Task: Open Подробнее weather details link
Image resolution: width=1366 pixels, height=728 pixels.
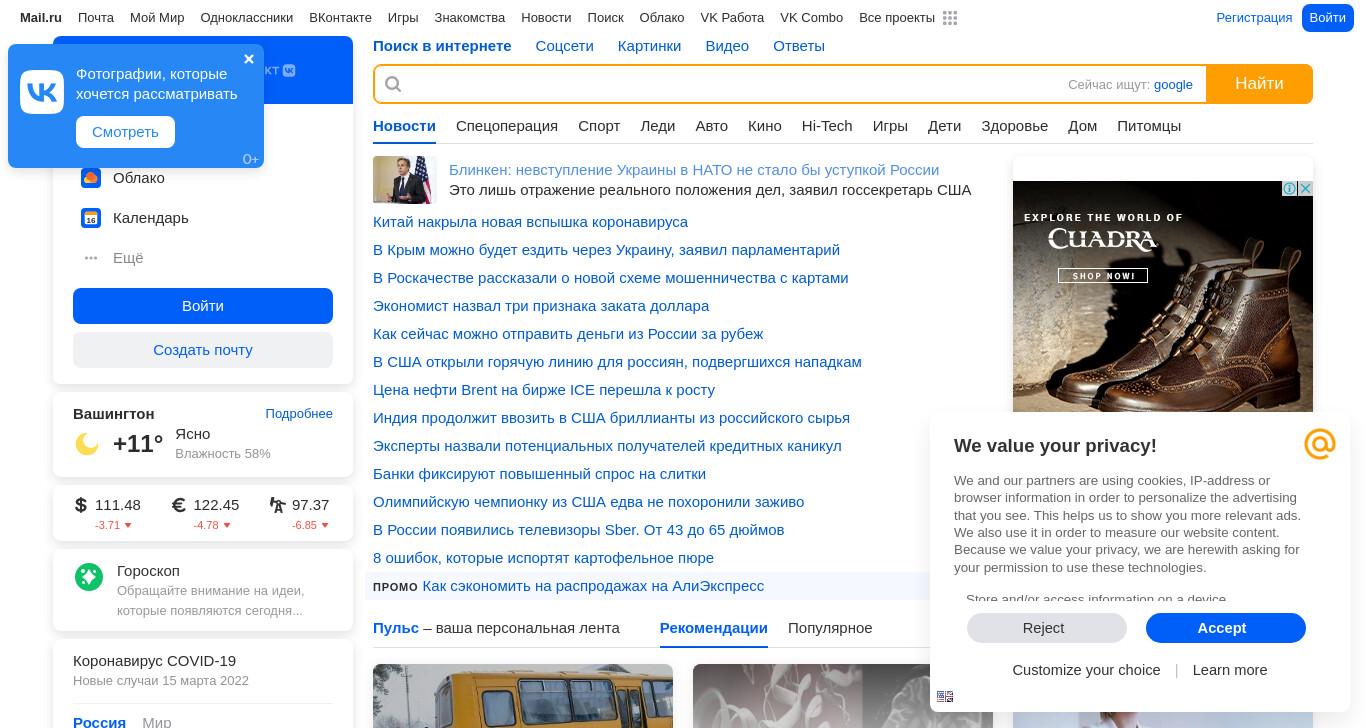Action: click(299, 414)
